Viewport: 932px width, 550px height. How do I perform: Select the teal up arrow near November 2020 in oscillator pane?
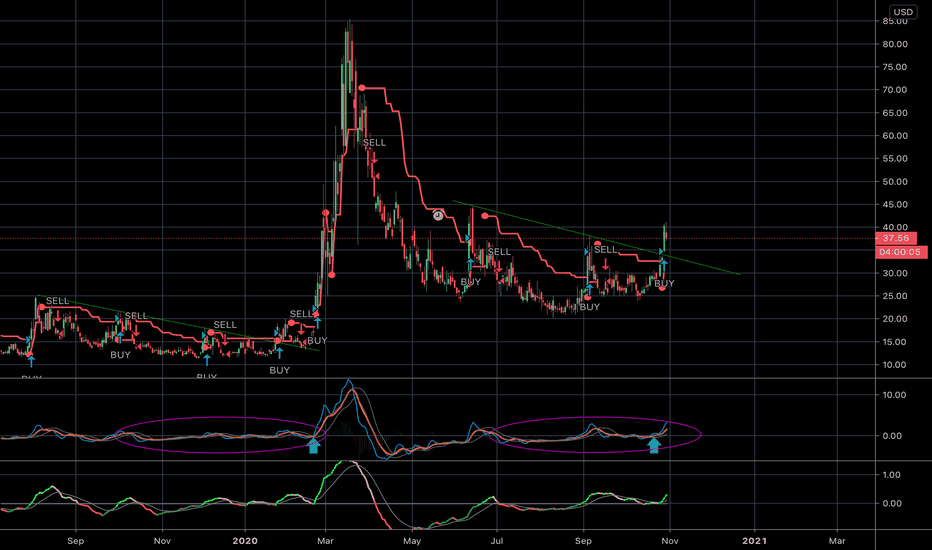(x=654, y=444)
